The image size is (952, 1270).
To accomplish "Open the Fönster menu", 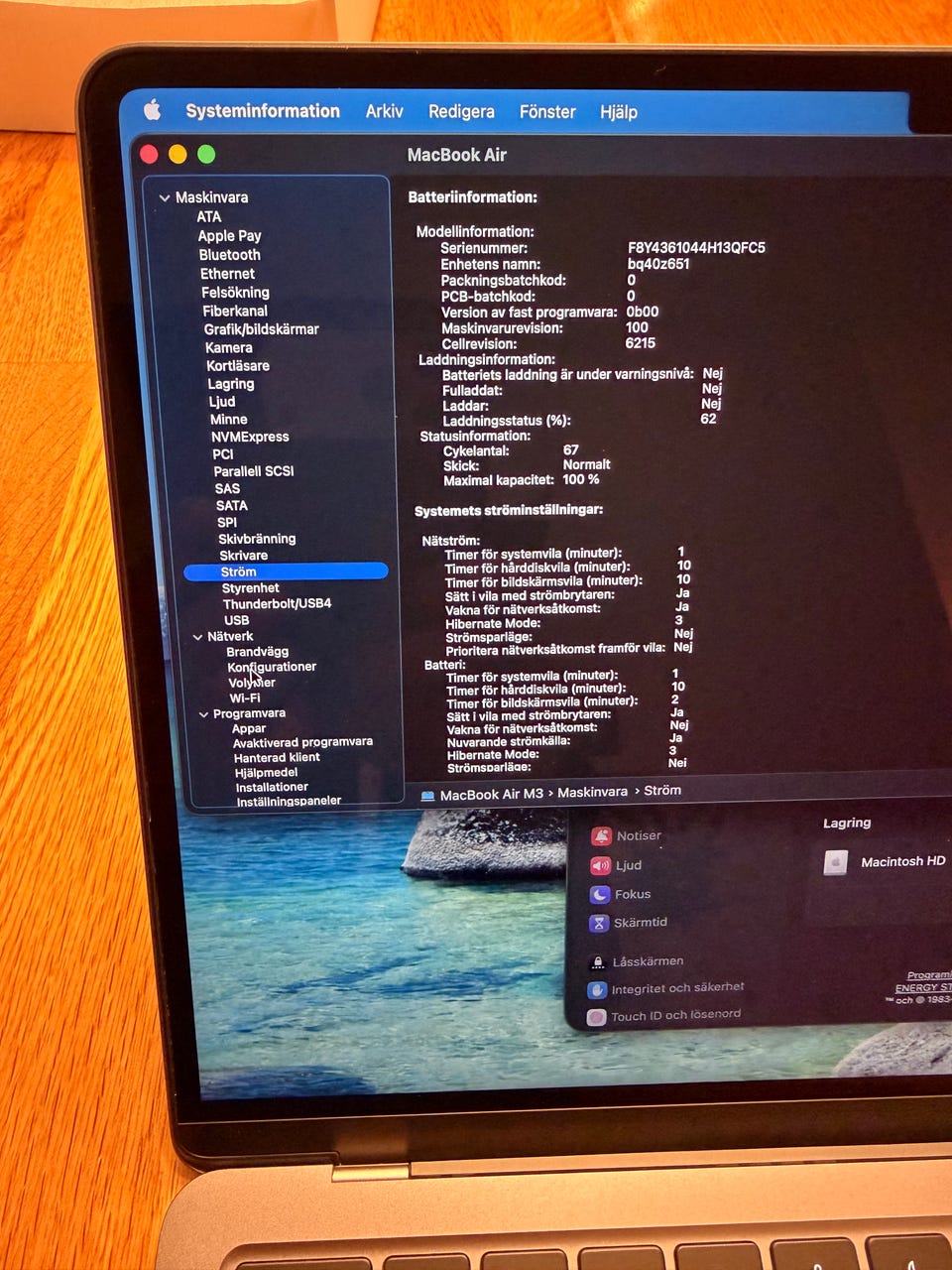I will 547,112.
